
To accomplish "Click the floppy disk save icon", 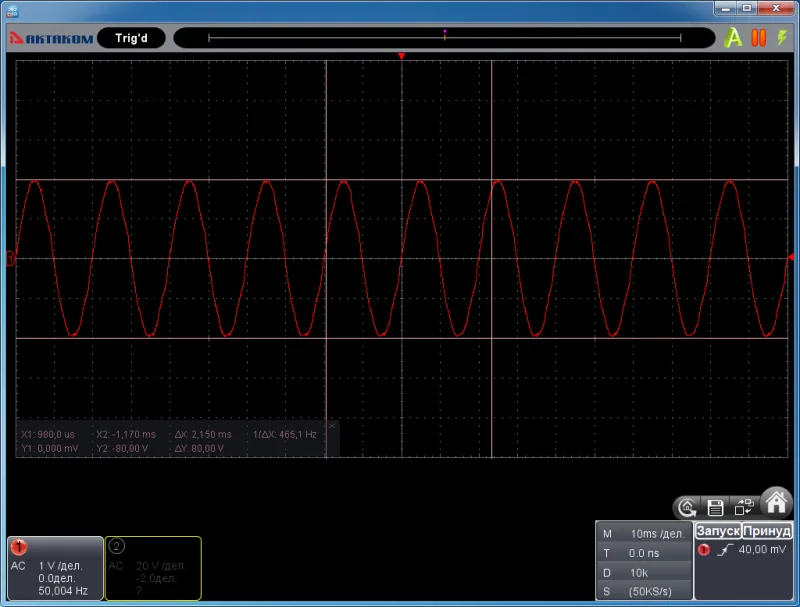I will pos(715,508).
